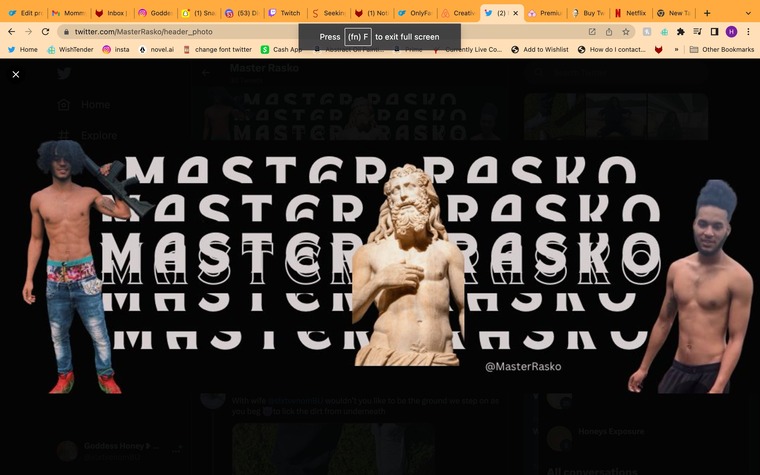Open a new tab with the plus button
The image size is (760, 475).
[x=707, y=13]
